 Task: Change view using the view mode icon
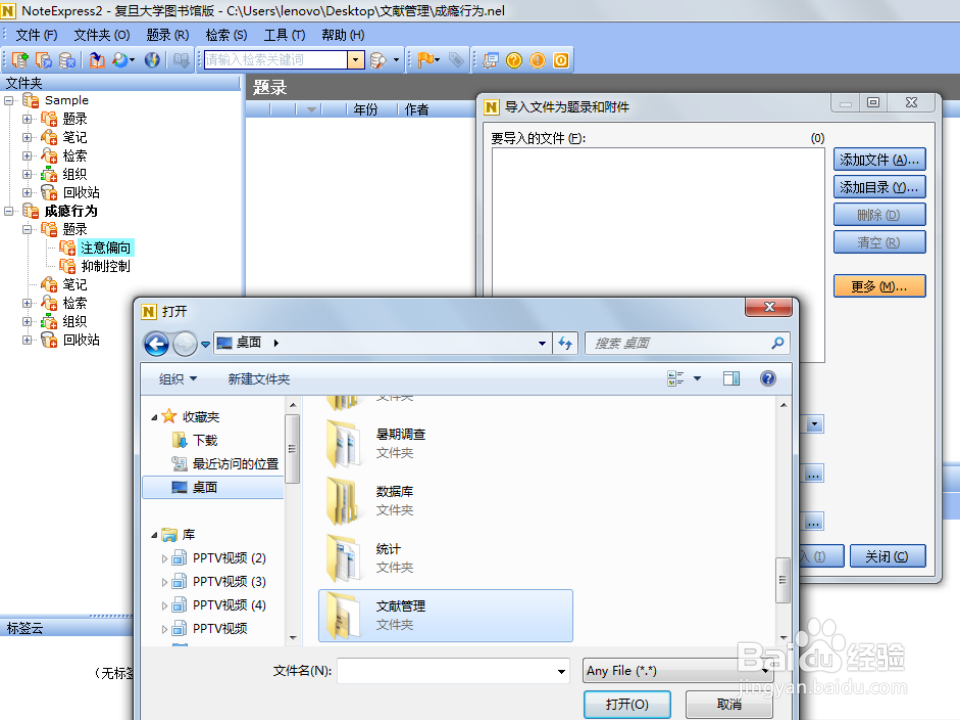tap(675, 378)
